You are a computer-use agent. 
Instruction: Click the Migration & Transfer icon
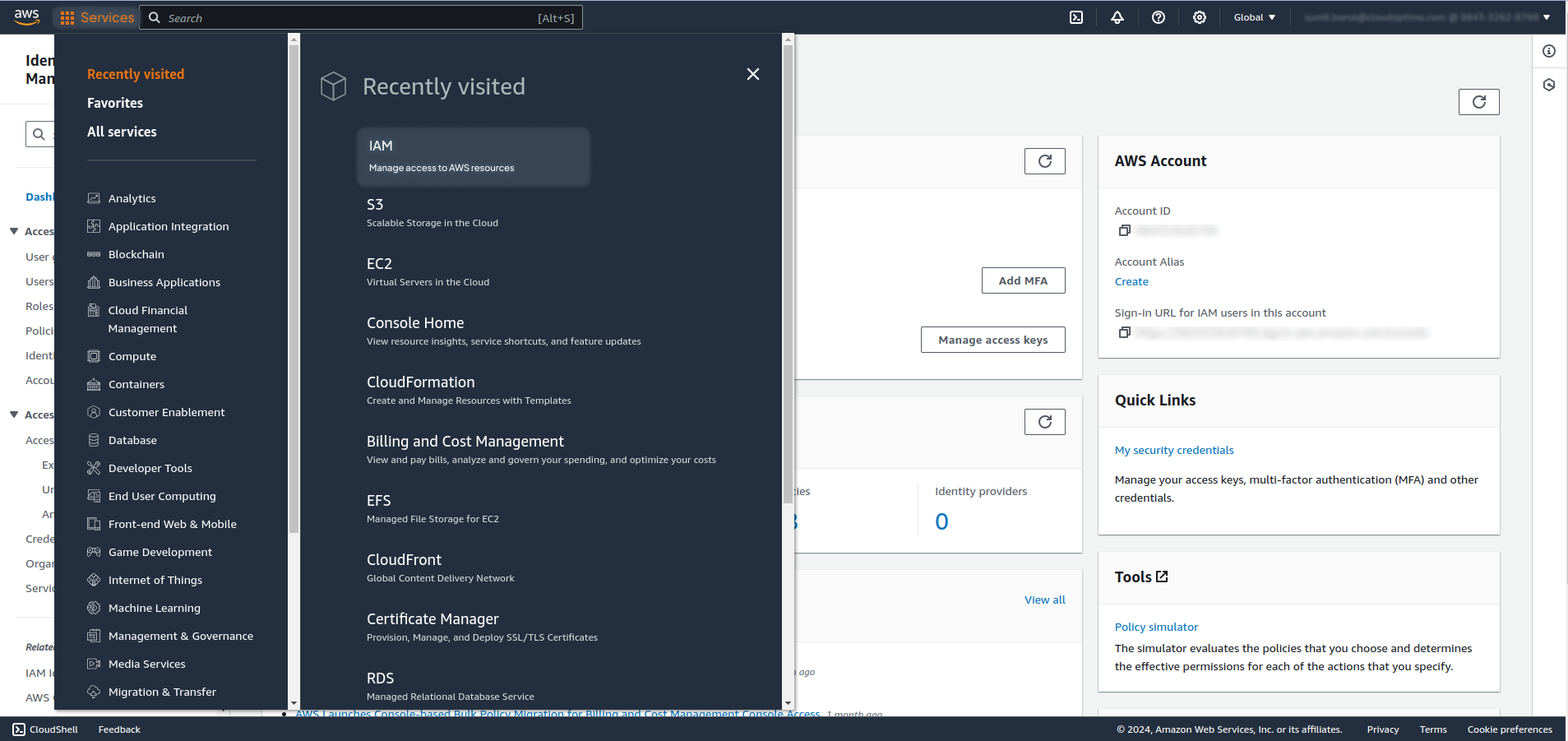pos(94,692)
